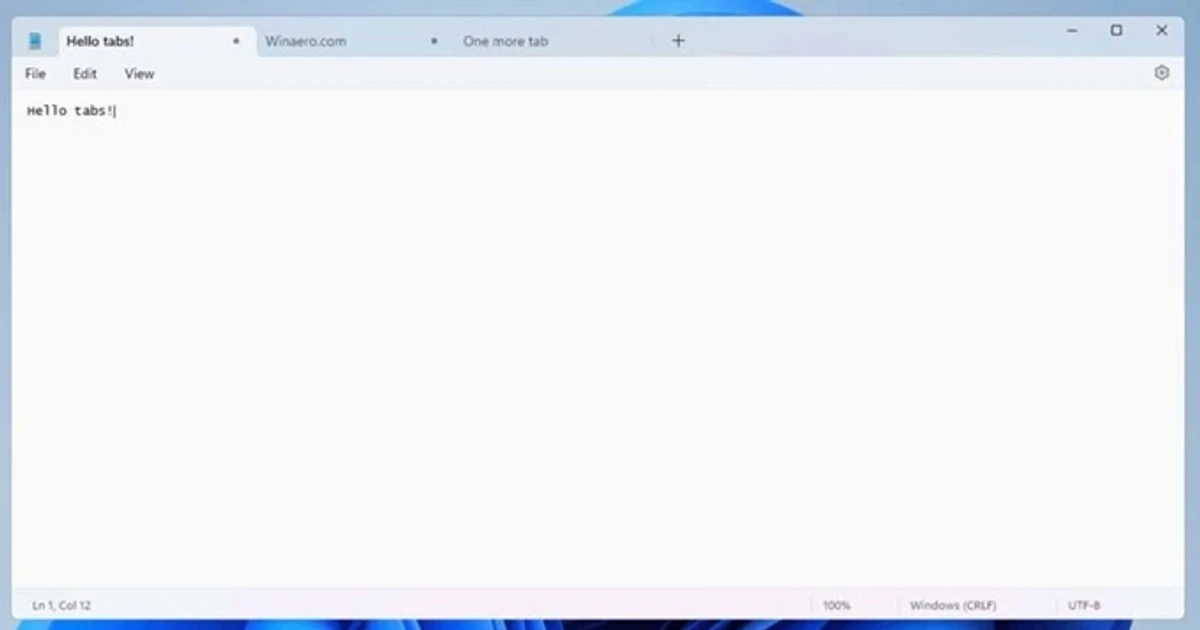Minimize the Notepad window
Viewport: 1200px width, 630px height.
[1072, 31]
